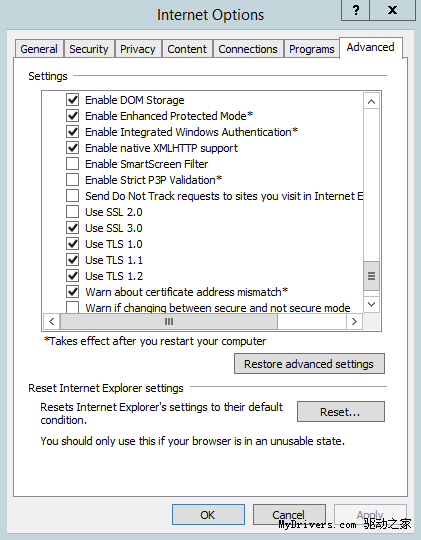Click the Help question mark button
This screenshot has height=540, width=421.
pos(356,10)
